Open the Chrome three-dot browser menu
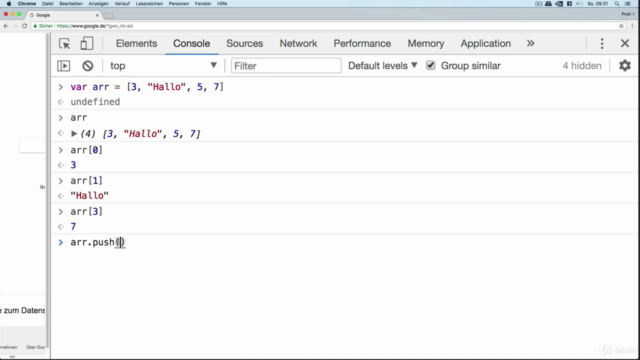Viewport: 640px width, 360px height. coord(632,26)
